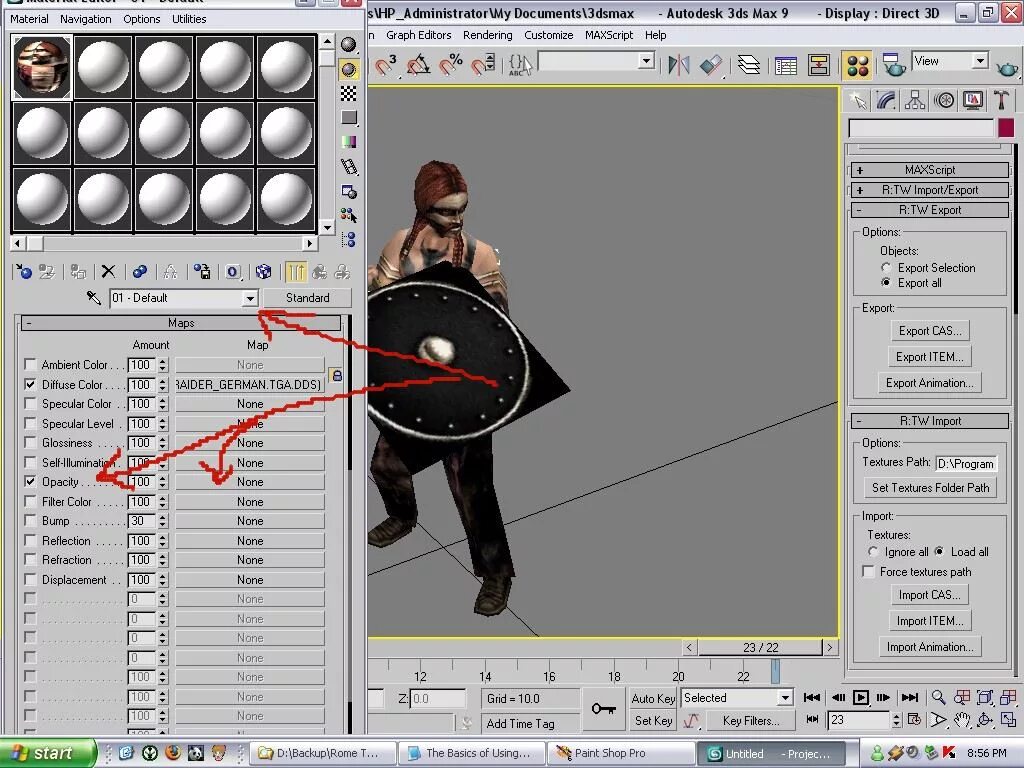Open the Material menu
This screenshot has width=1024, height=768.
tap(29, 19)
